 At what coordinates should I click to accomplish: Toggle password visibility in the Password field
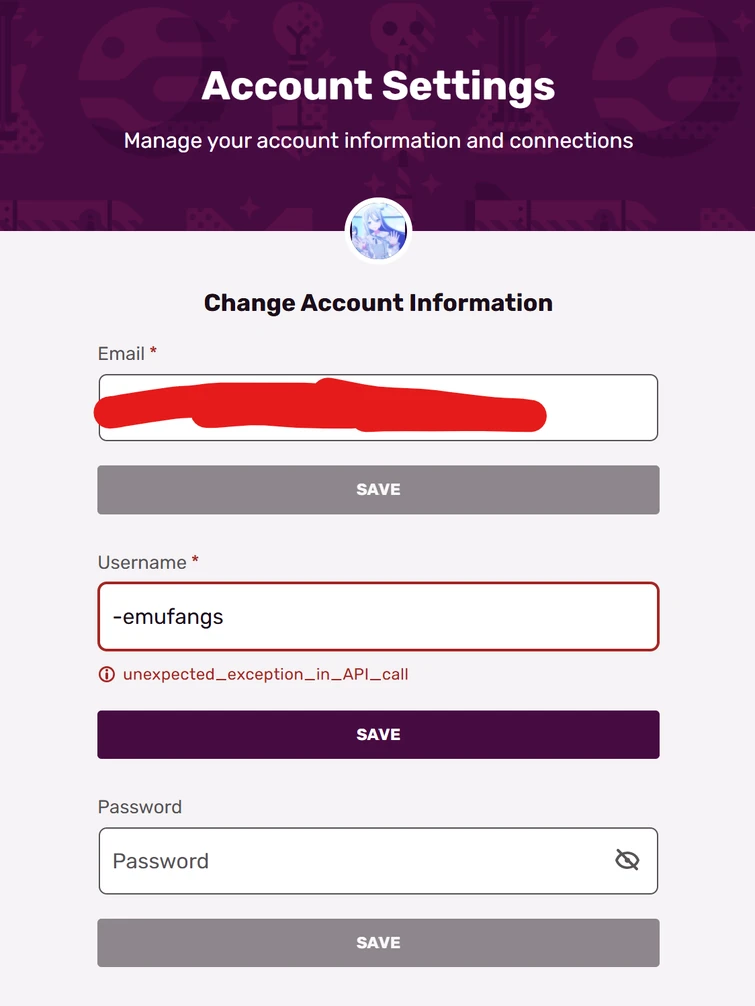627,860
